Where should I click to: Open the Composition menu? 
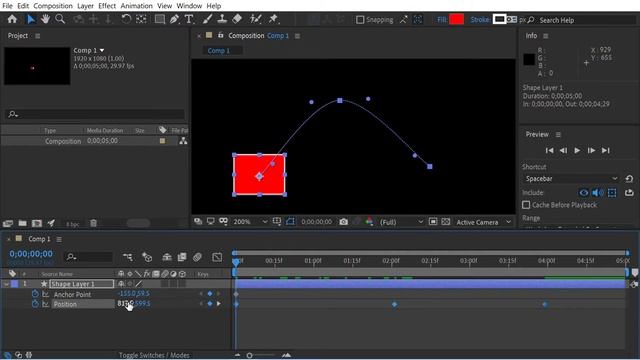click(x=53, y=6)
